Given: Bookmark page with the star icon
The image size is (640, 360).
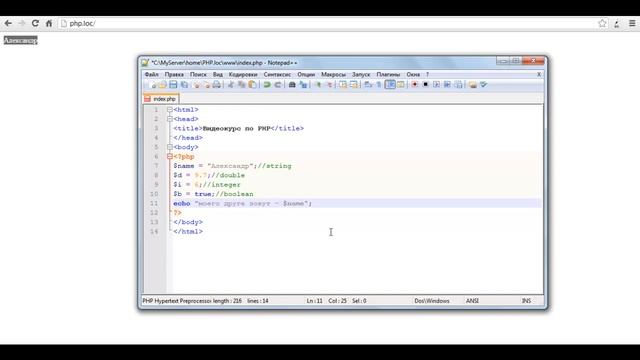Looking at the screenshot, I should pos(602,23).
